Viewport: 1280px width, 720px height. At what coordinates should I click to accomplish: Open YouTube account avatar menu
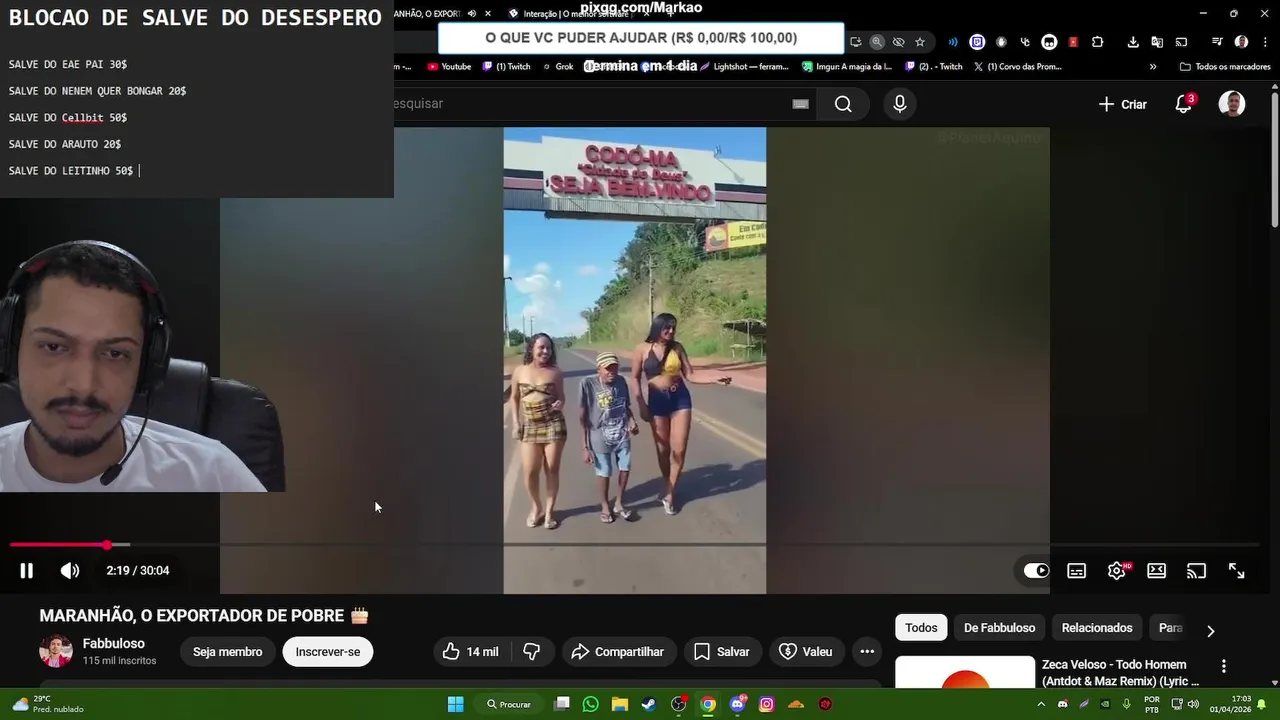(x=1232, y=104)
